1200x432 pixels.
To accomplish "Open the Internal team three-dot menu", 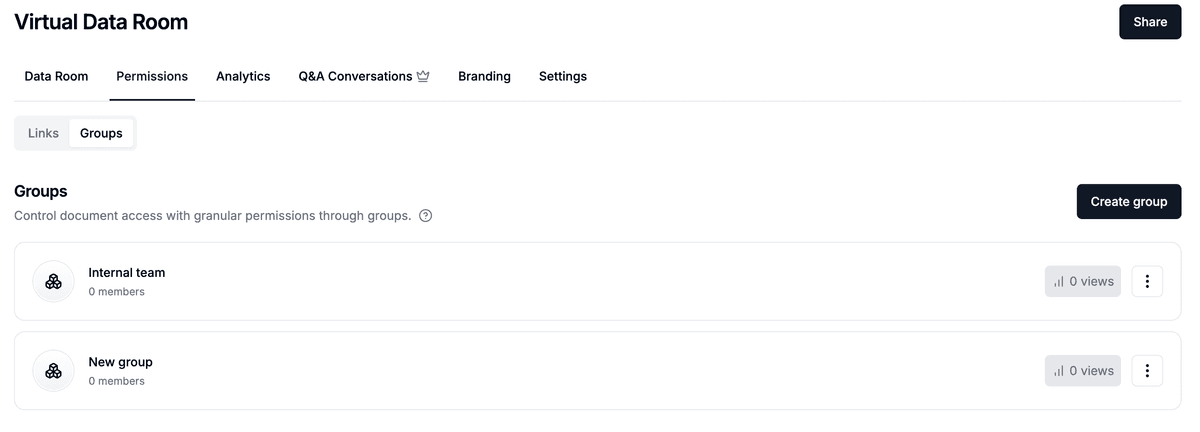I will click(x=1147, y=282).
